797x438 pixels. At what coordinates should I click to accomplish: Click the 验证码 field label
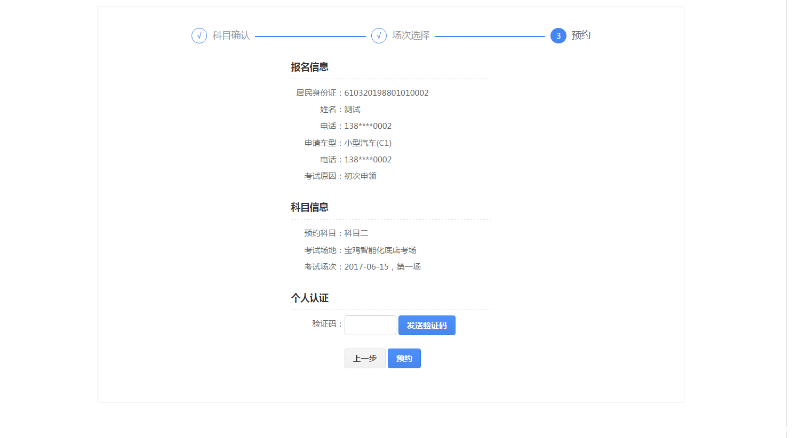(326, 324)
